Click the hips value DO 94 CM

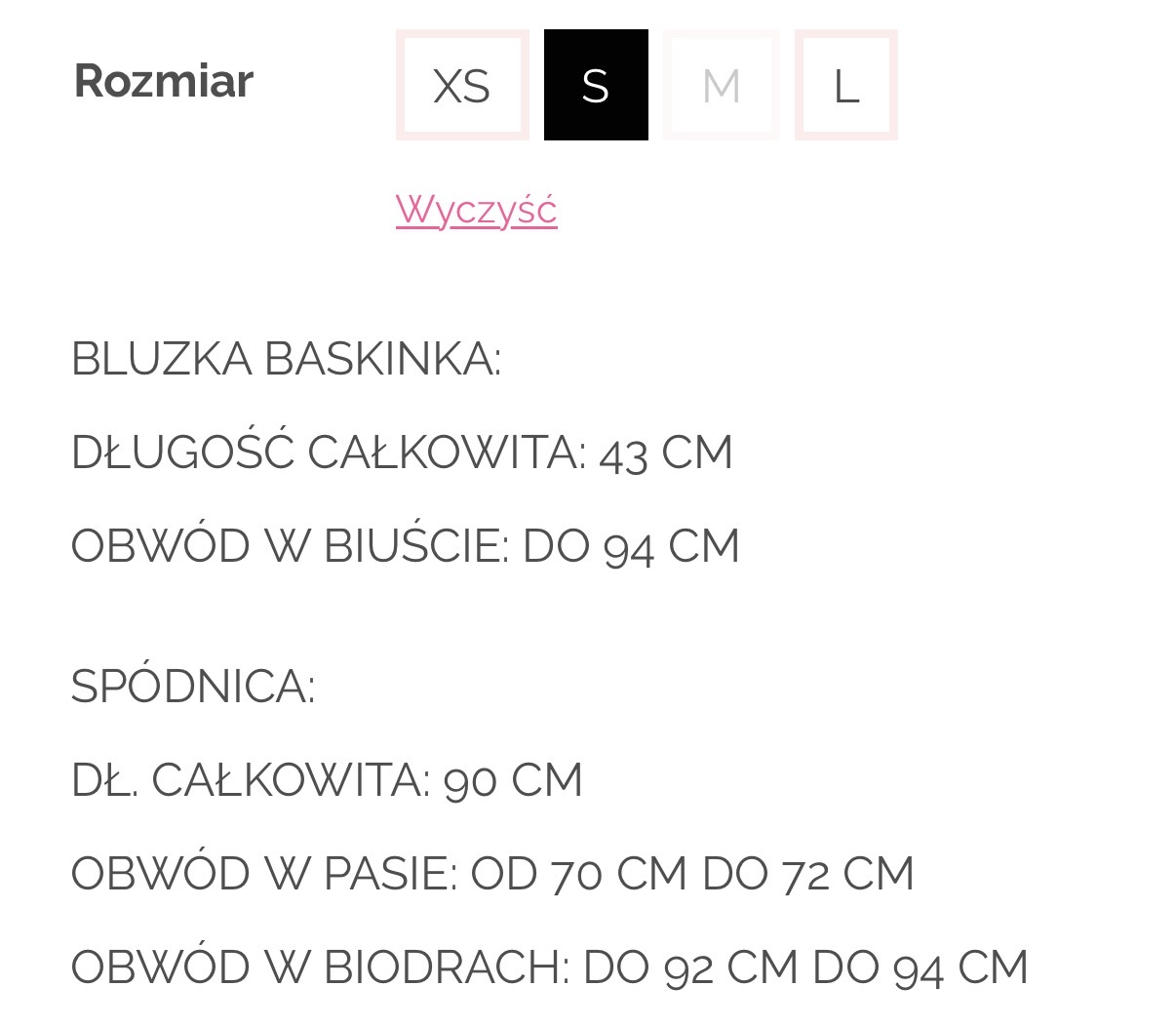[x=921, y=967]
